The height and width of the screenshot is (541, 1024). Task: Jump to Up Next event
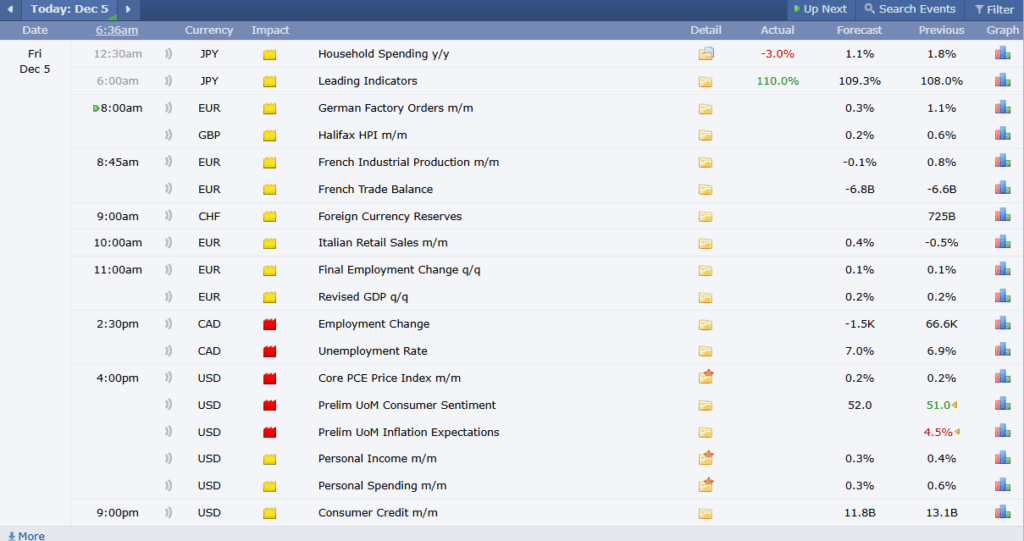(819, 9)
